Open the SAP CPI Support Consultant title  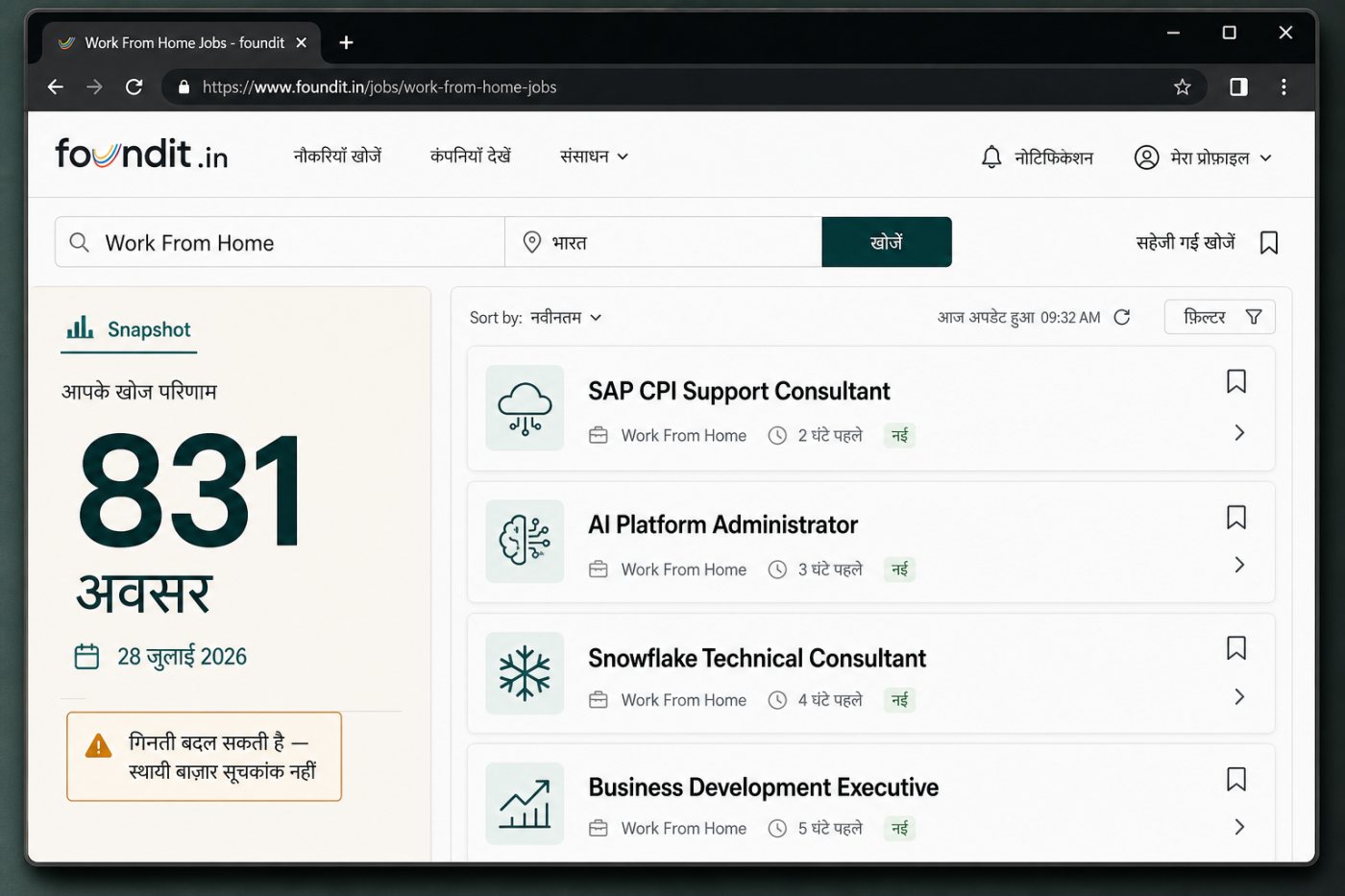[x=739, y=391]
